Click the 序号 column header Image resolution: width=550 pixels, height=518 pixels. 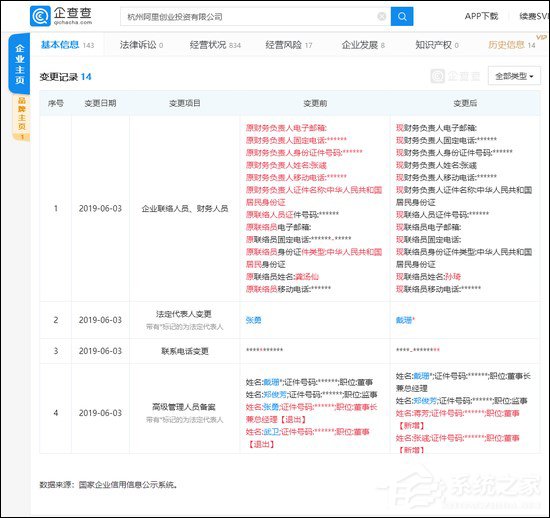(x=56, y=103)
